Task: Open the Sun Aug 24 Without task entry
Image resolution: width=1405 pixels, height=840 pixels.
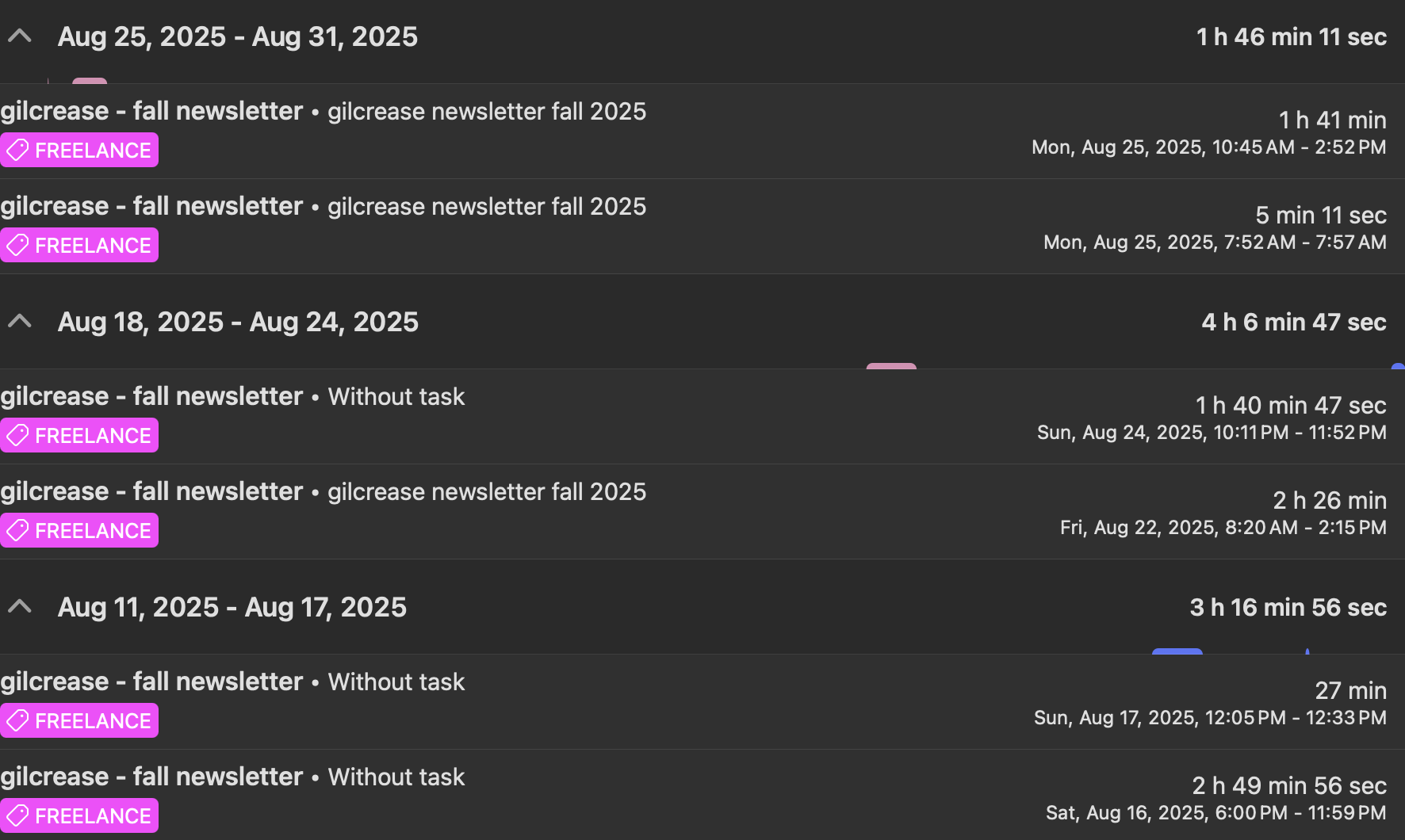Action: click(x=702, y=417)
